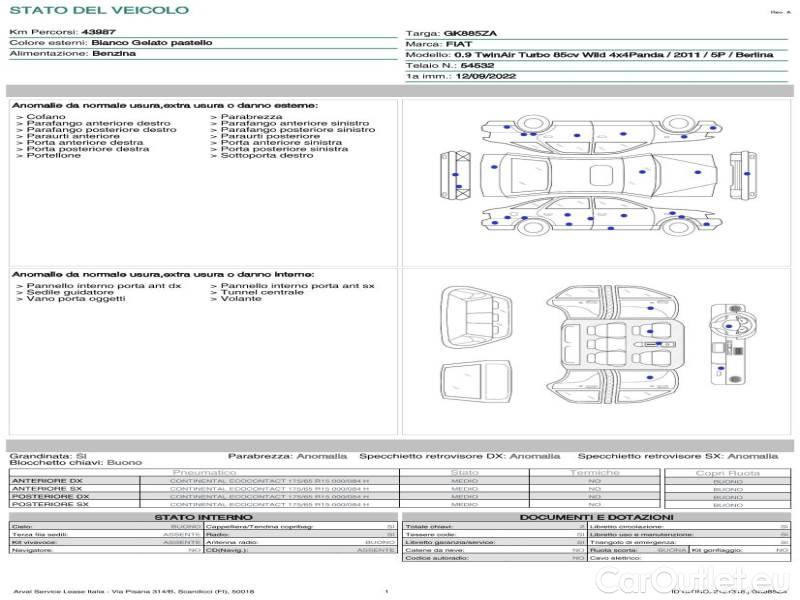800x600 pixels.
Task: Click the steering wheel damage marker
Action: point(727,323)
